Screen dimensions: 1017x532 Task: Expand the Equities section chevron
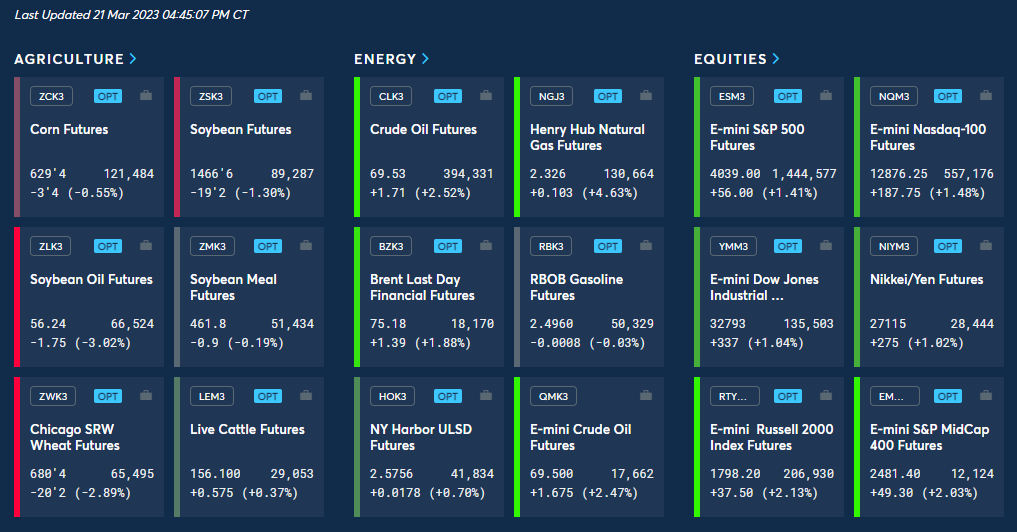[776, 58]
